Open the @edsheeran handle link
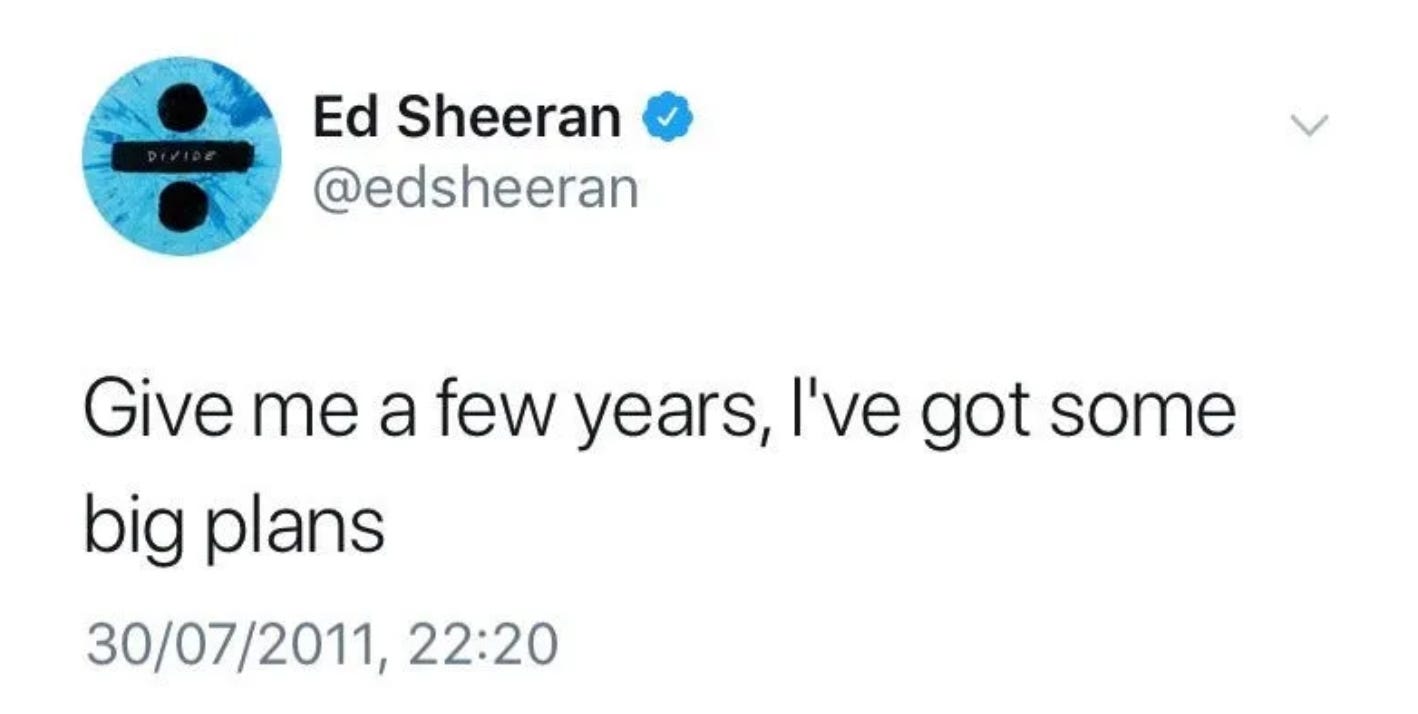 click(x=475, y=187)
